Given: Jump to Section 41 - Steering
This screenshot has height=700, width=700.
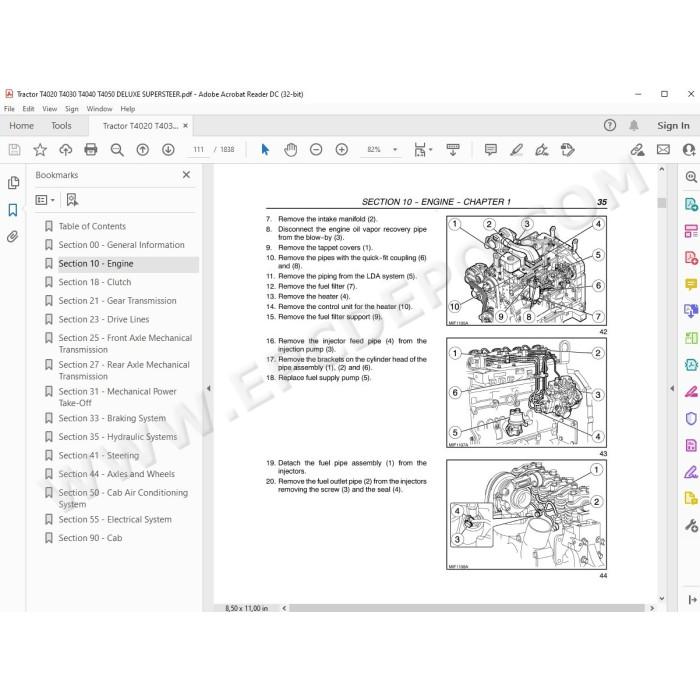Looking at the screenshot, I should tap(99, 455).
